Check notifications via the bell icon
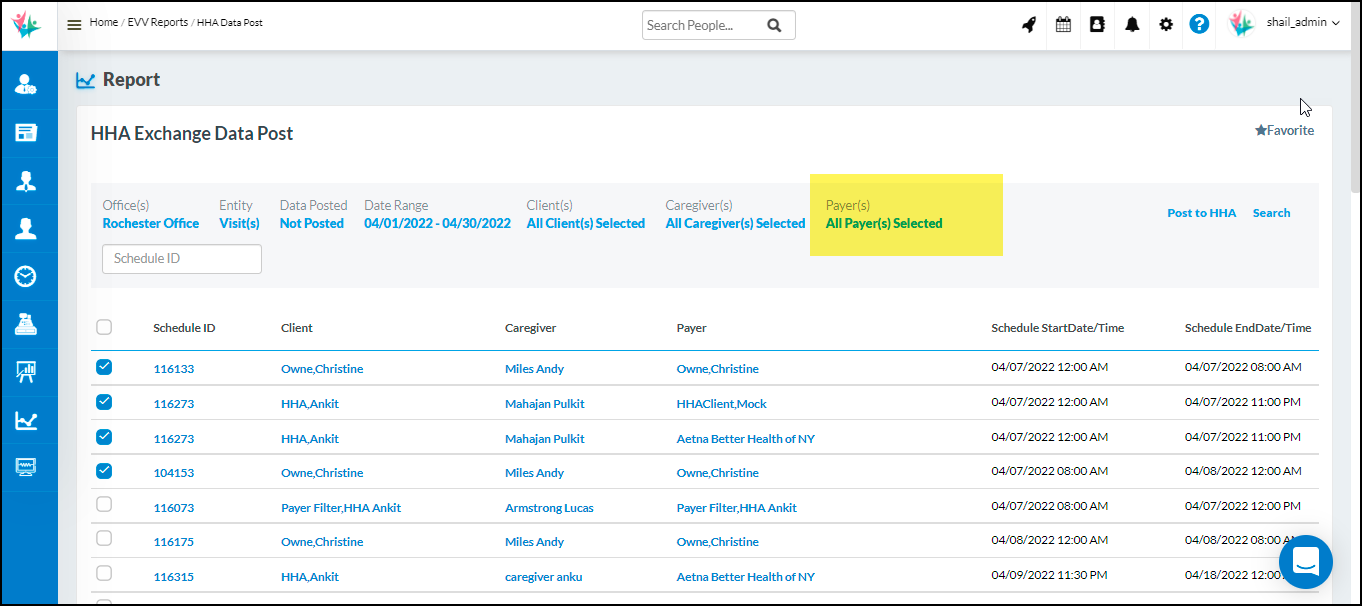The width and height of the screenshot is (1362, 606). (x=1131, y=24)
